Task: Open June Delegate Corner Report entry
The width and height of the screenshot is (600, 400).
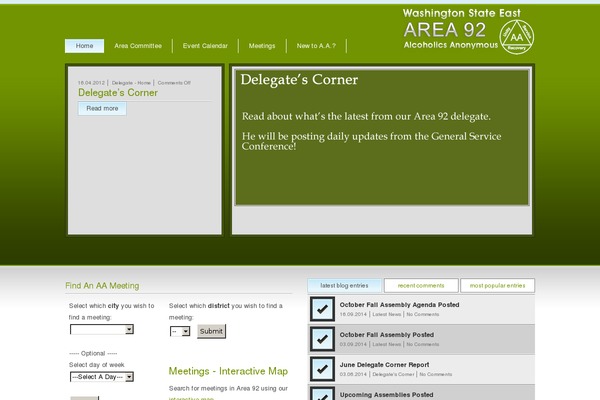Action: (384, 365)
